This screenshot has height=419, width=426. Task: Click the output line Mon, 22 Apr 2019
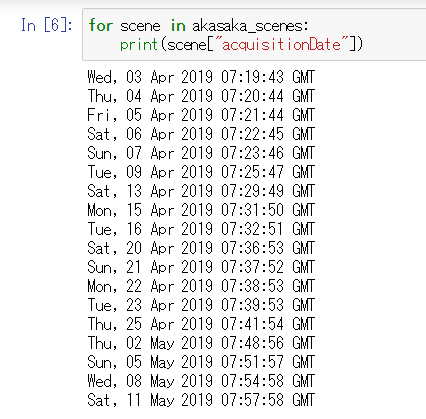point(201,286)
